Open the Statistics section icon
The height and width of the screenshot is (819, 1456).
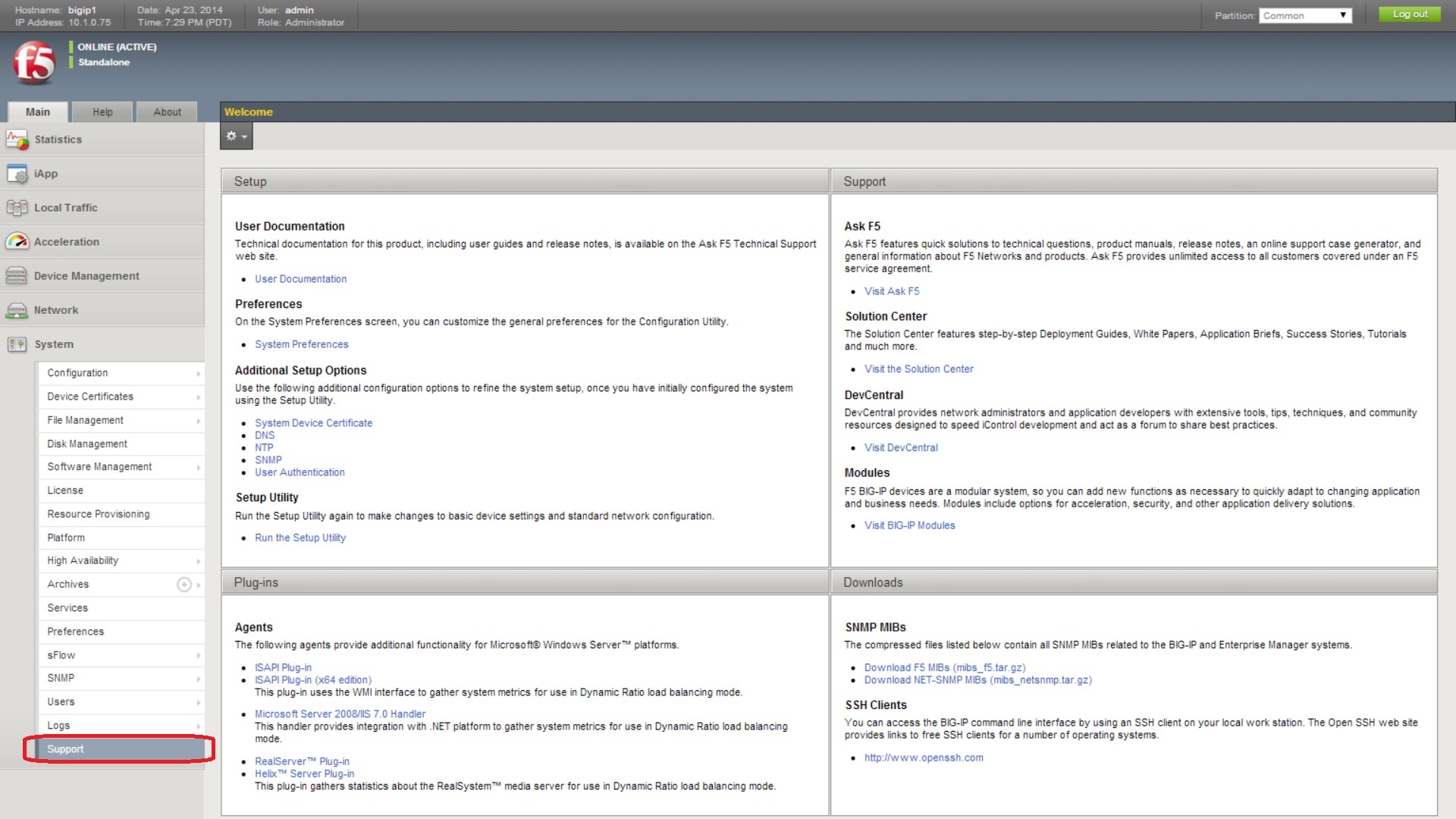tap(17, 140)
